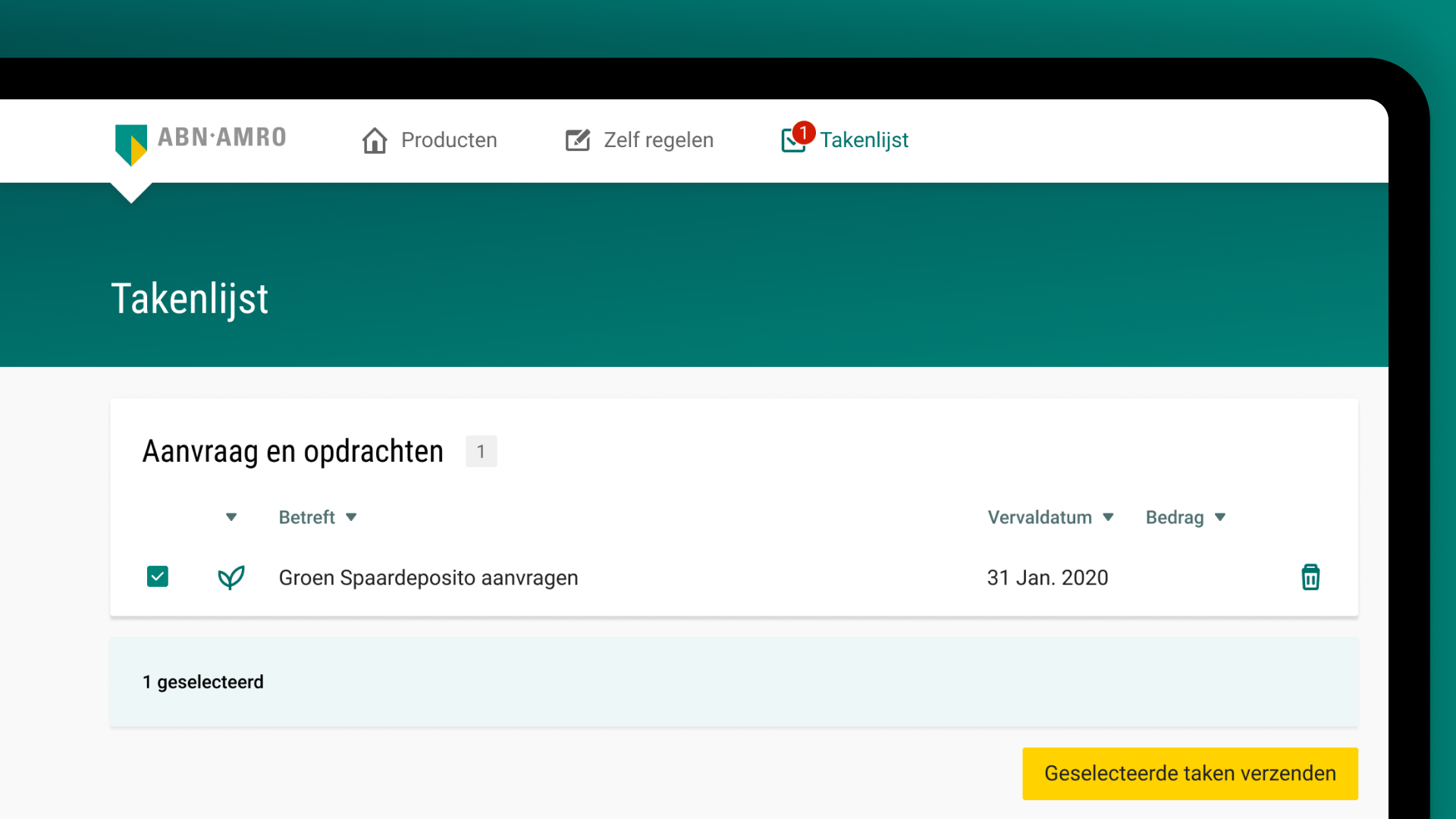Sort by the Bedrag column arrow
Screen dimensions: 1456x819
click(1220, 517)
